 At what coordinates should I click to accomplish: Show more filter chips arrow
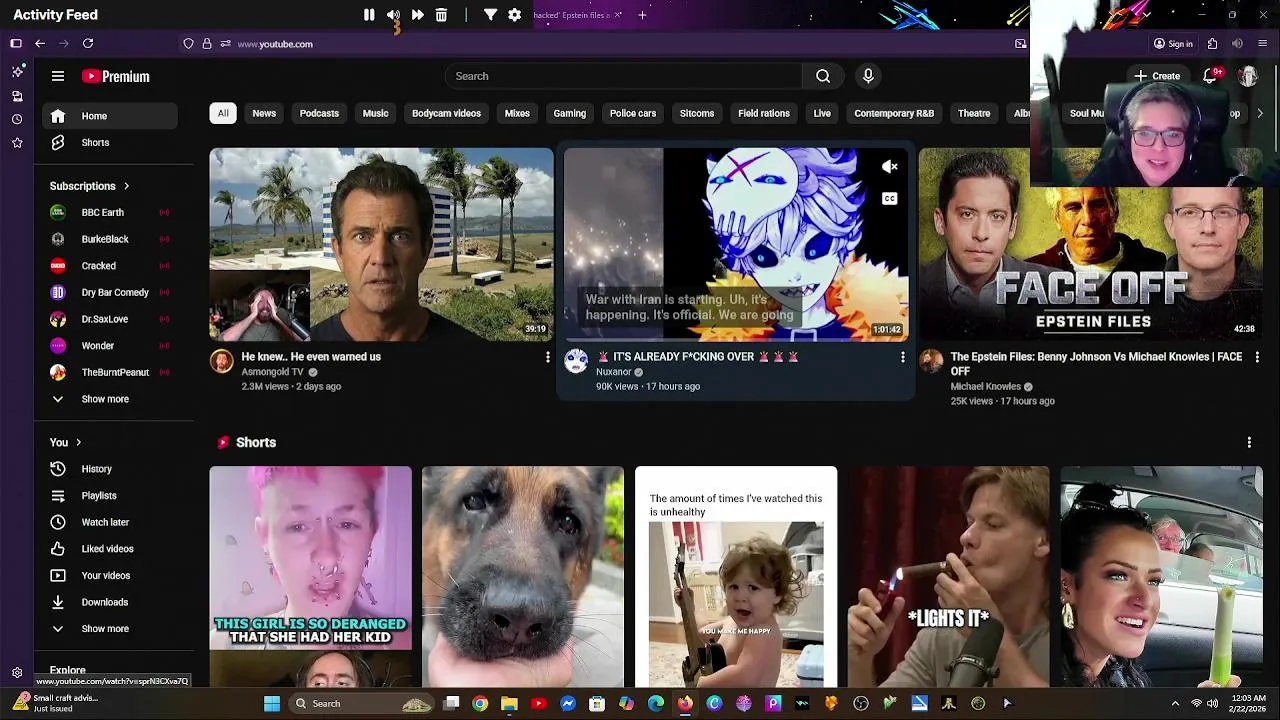point(1259,113)
